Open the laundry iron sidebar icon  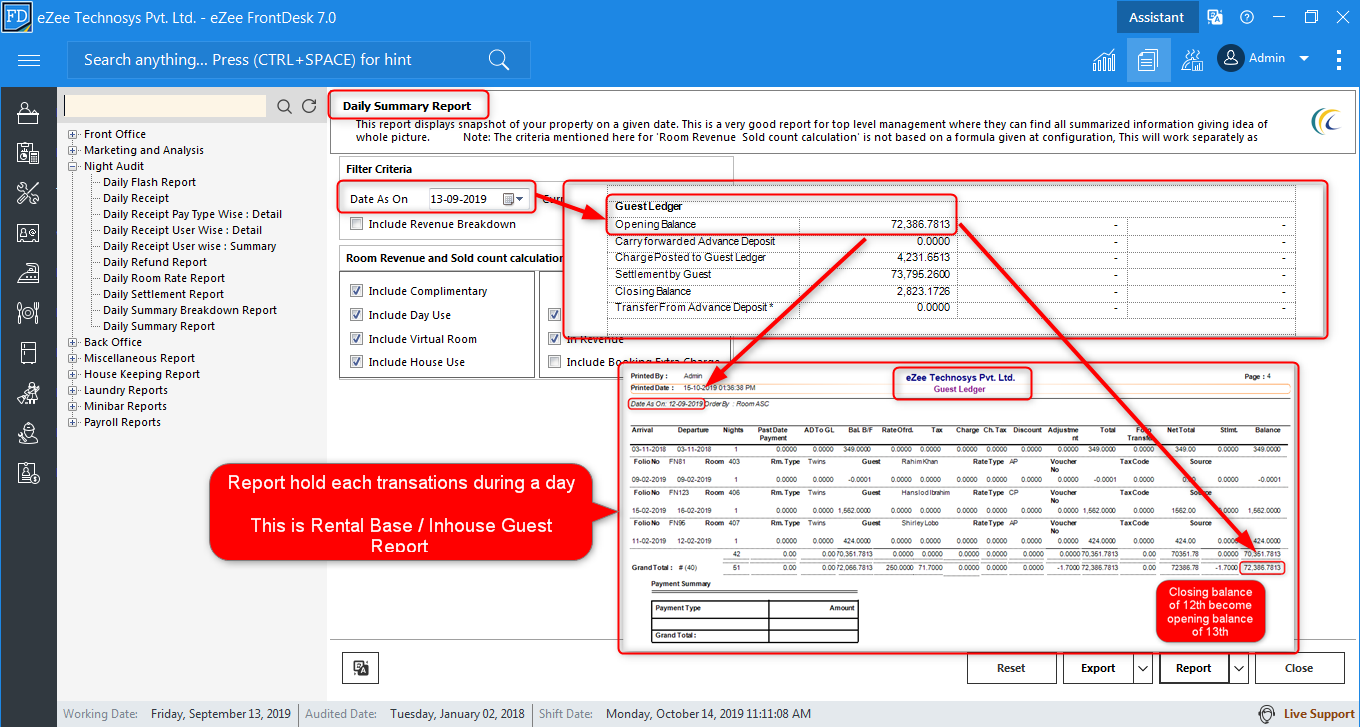[x=28, y=272]
